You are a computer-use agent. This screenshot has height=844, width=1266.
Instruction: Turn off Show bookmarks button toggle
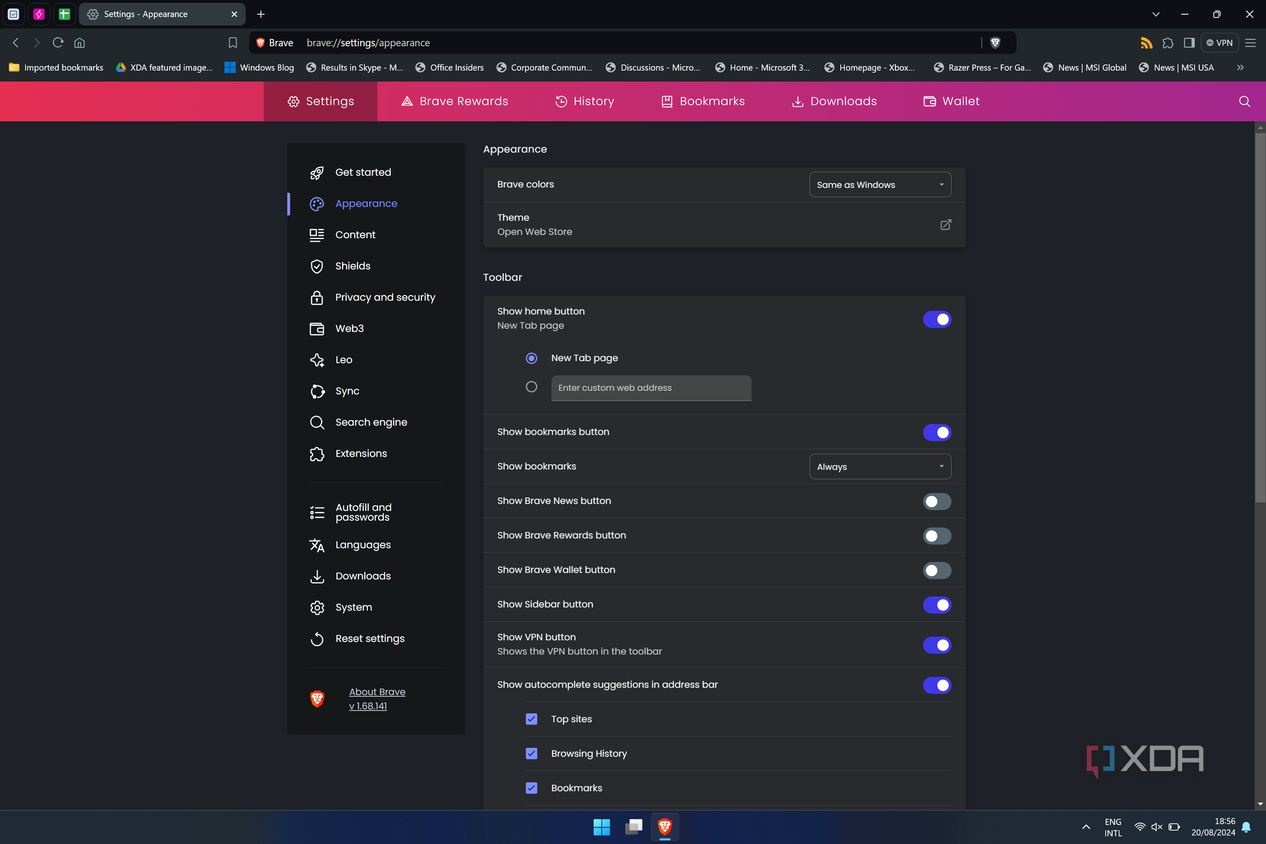pos(937,432)
